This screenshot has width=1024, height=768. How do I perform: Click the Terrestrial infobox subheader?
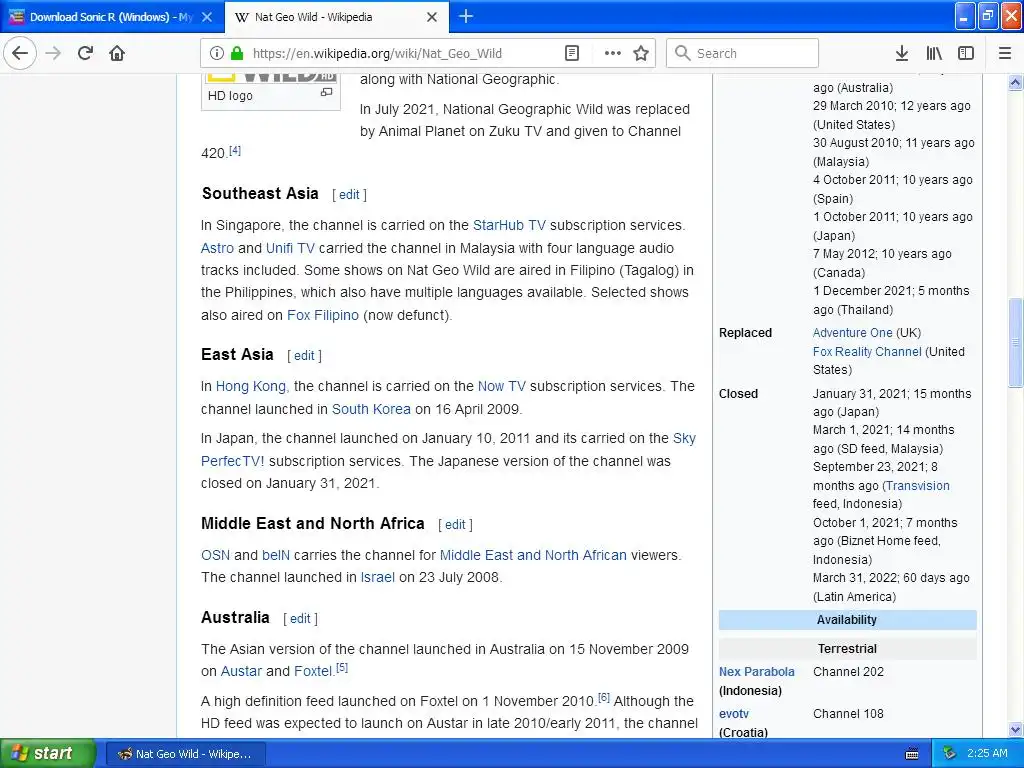(x=847, y=649)
